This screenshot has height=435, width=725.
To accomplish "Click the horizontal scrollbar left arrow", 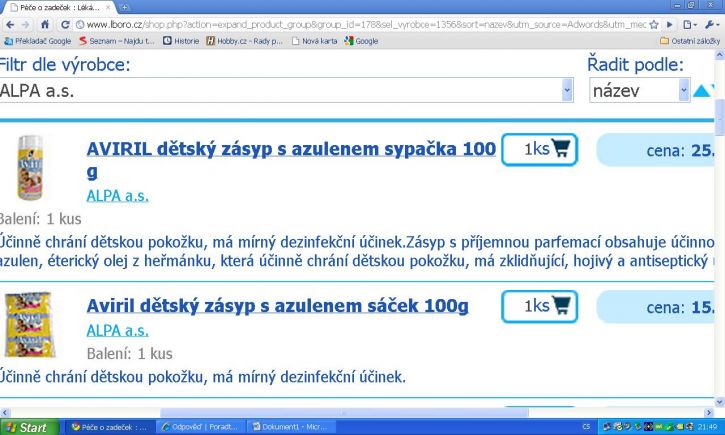I will (5, 412).
